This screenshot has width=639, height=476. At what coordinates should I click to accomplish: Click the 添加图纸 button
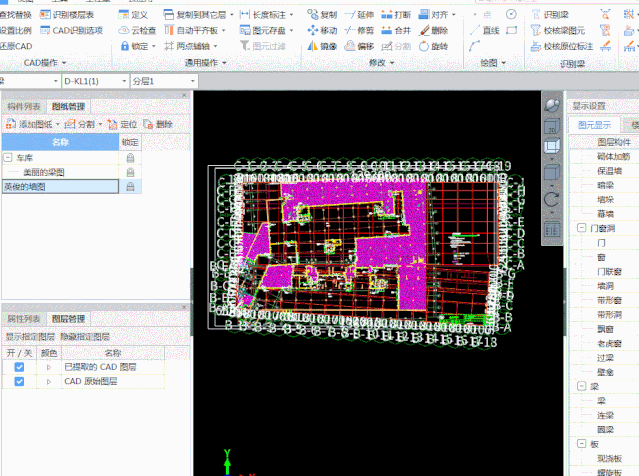[33, 124]
